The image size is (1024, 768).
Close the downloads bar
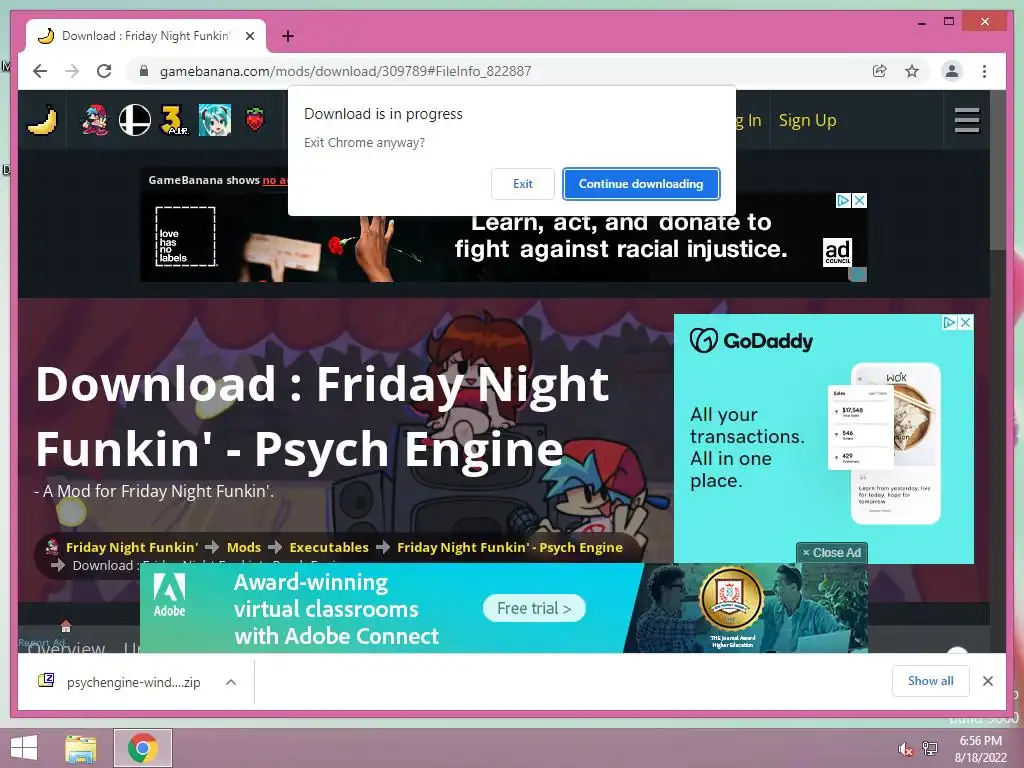point(987,681)
